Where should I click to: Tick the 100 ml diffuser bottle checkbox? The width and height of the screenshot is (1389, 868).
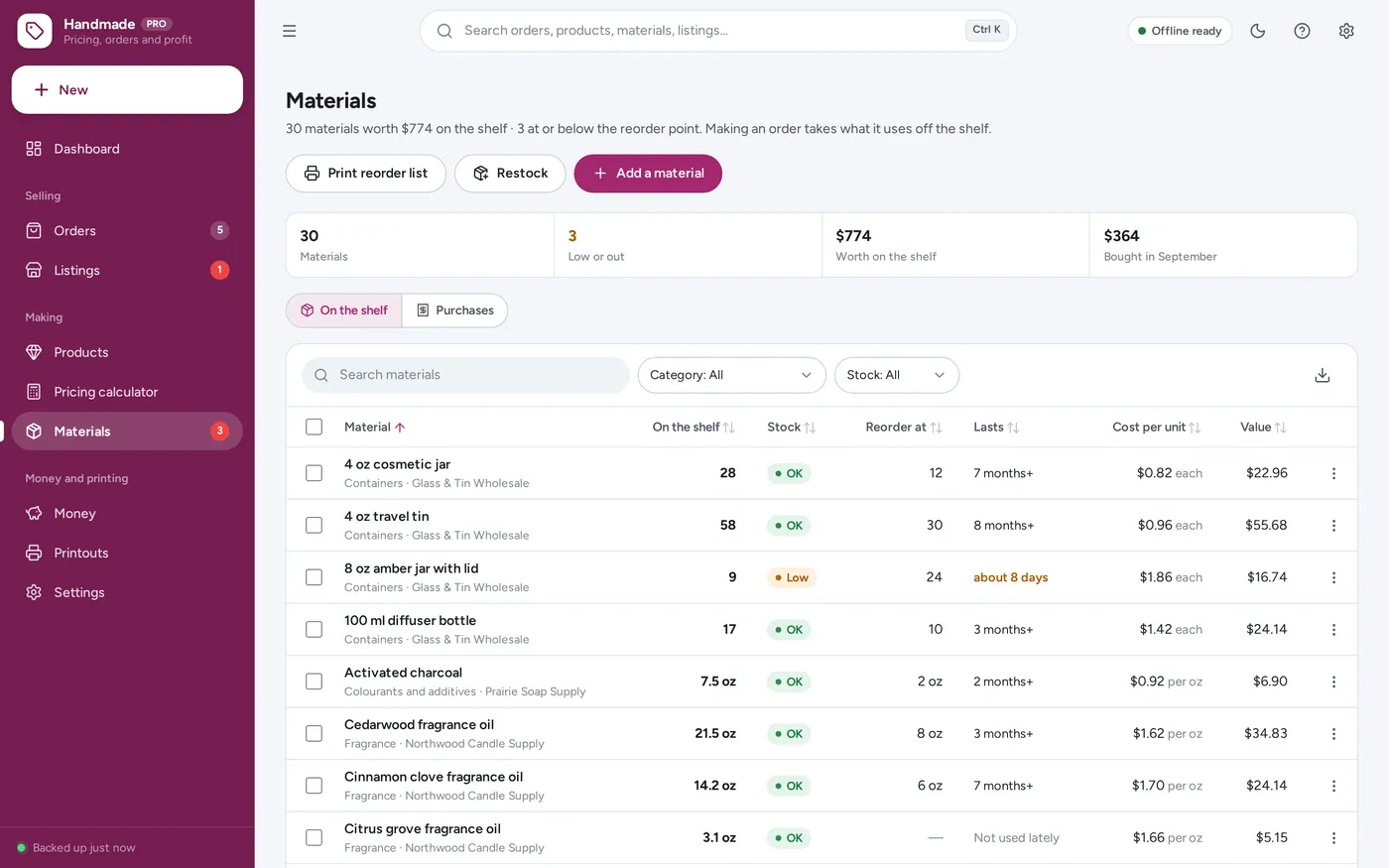tap(315, 629)
